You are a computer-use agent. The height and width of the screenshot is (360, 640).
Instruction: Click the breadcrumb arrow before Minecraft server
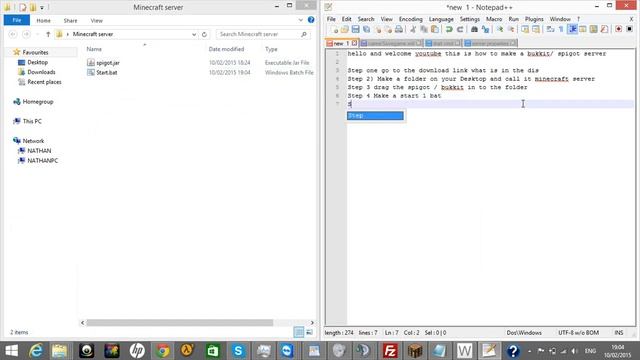[x=68, y=34]
